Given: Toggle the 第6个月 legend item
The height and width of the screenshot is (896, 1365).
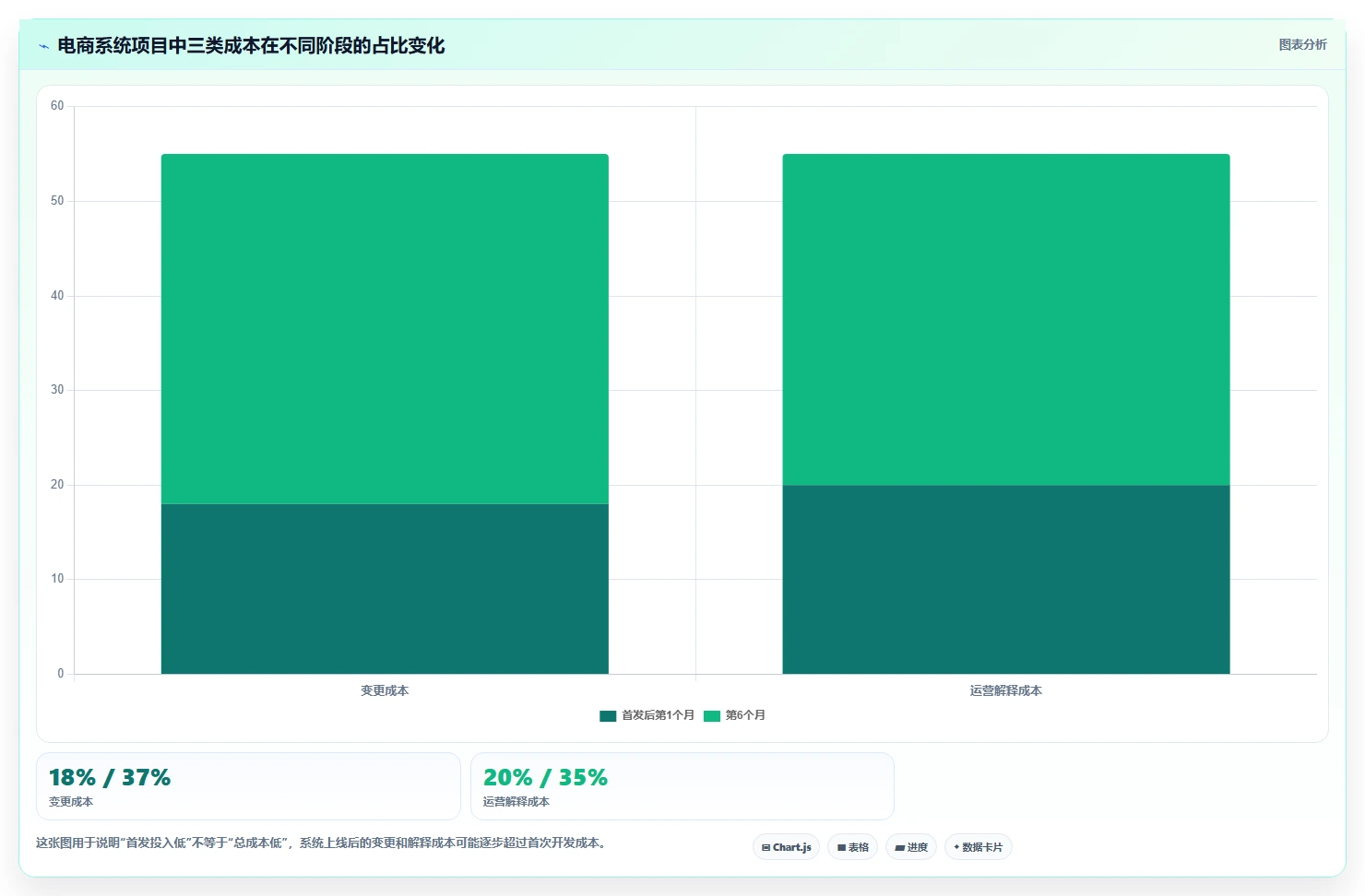Looking at the screenshot, I should click(734, 715).
